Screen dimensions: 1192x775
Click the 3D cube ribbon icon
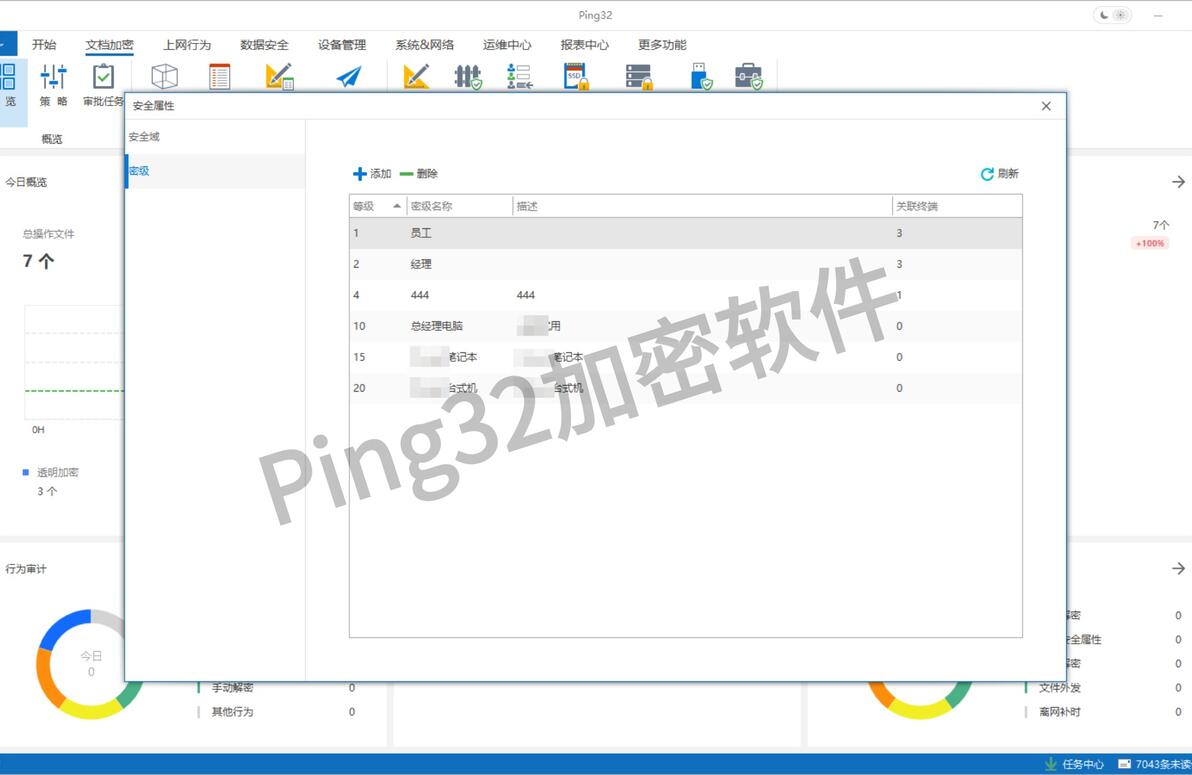pos(164,76)
